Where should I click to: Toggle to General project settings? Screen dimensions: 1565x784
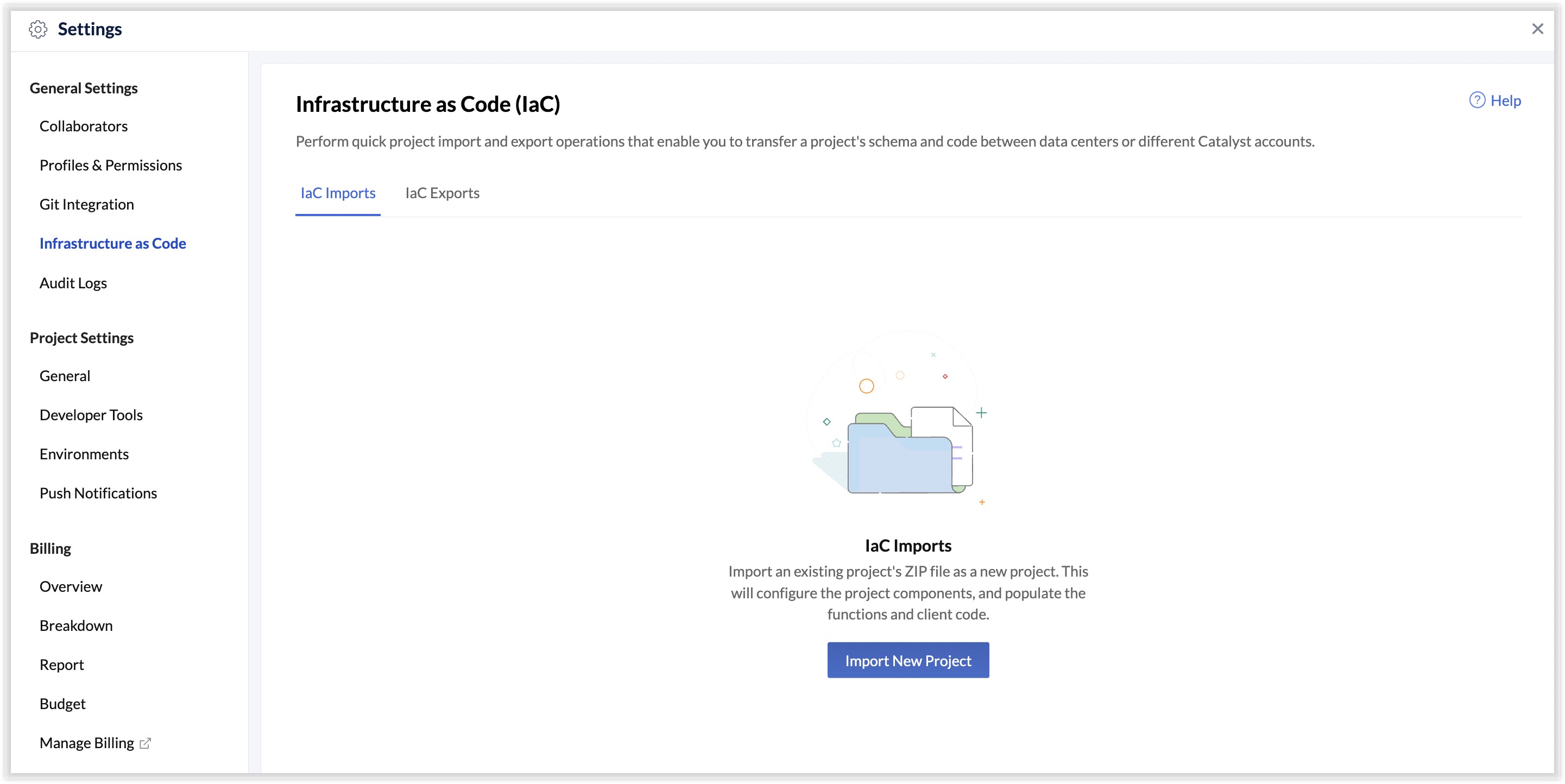tap(65, 375)
